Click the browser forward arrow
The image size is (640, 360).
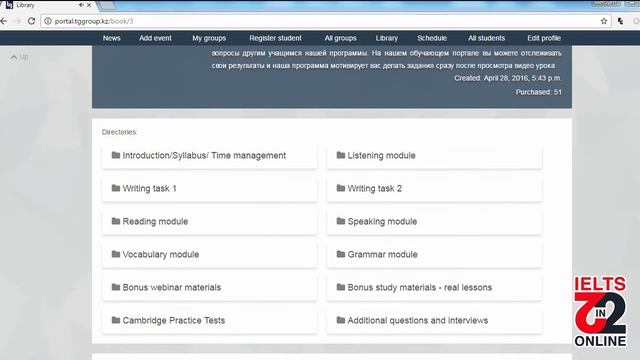[17, 21]
